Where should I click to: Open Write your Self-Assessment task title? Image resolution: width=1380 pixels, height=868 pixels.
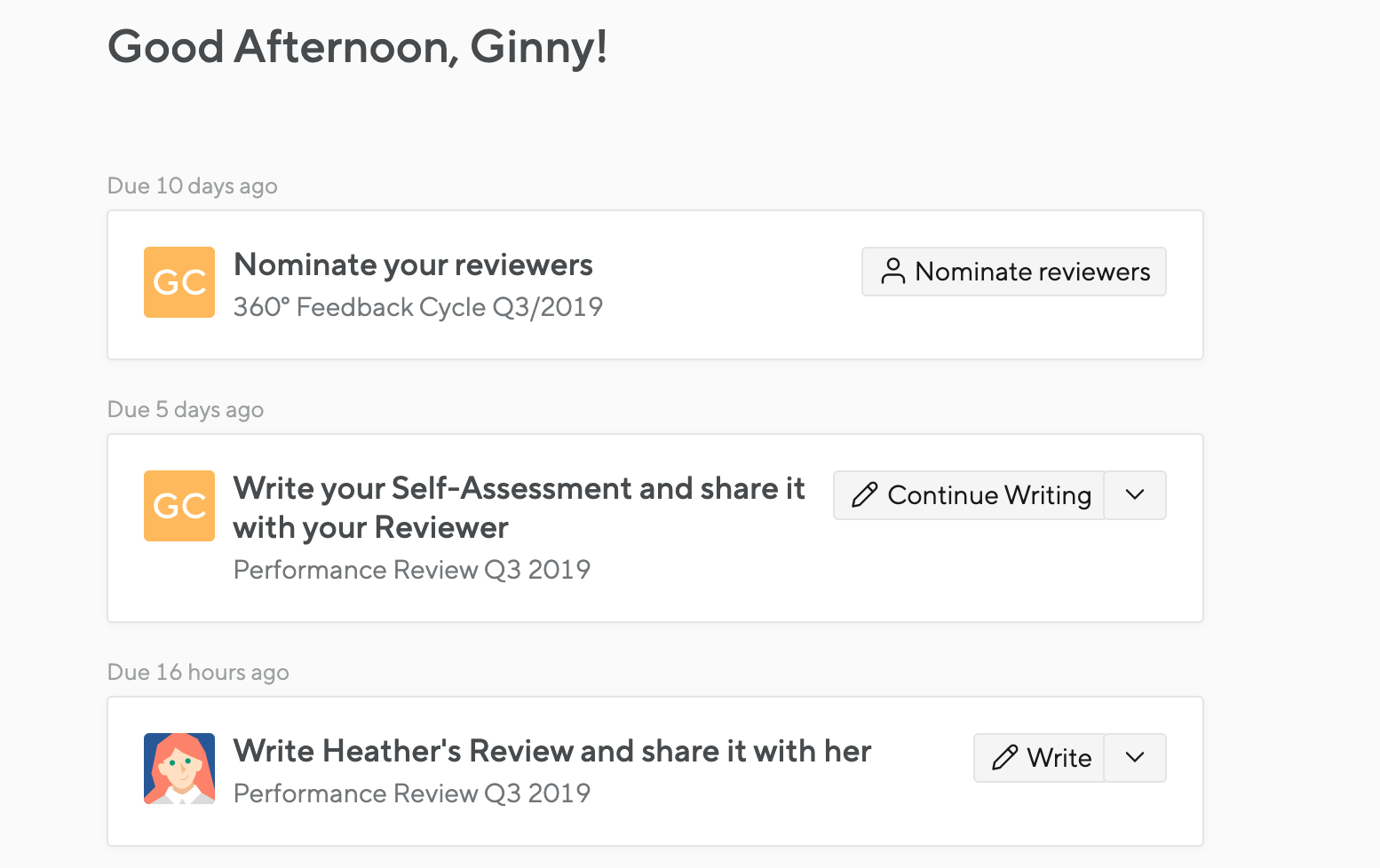(519, 508)
